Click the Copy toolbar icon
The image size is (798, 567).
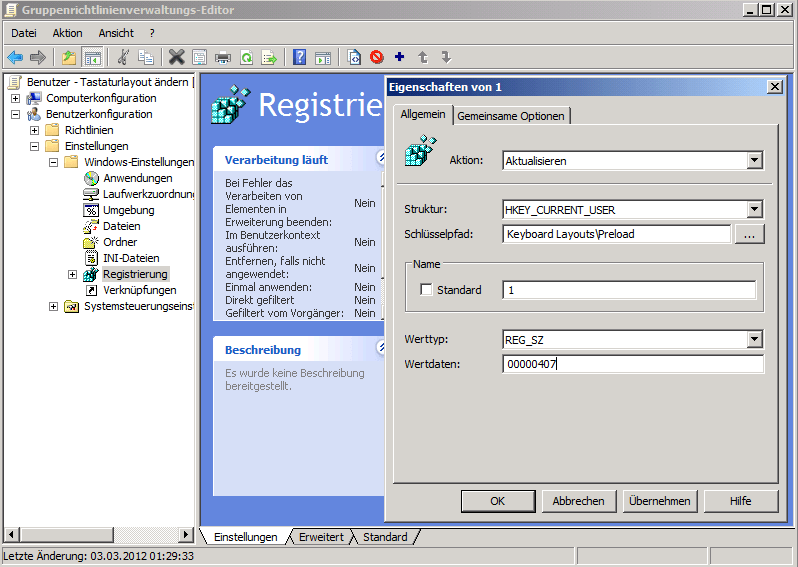click(x=147, y=58)
